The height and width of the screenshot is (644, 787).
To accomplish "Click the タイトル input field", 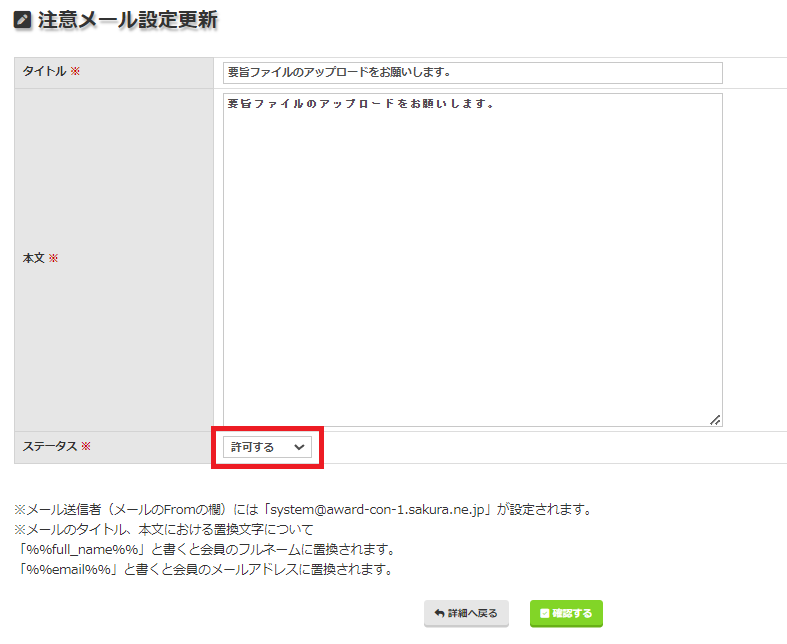I will click(x=472, y=73).
